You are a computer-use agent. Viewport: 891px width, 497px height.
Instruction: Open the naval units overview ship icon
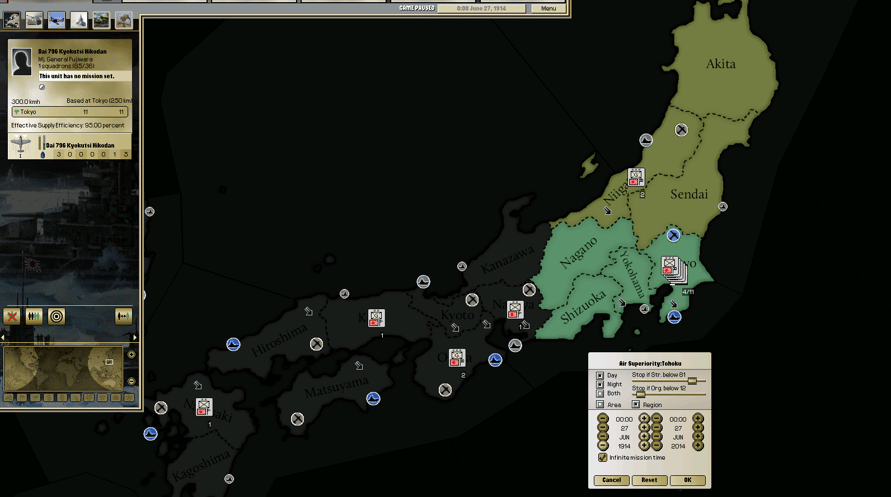(x=79, y=20)
